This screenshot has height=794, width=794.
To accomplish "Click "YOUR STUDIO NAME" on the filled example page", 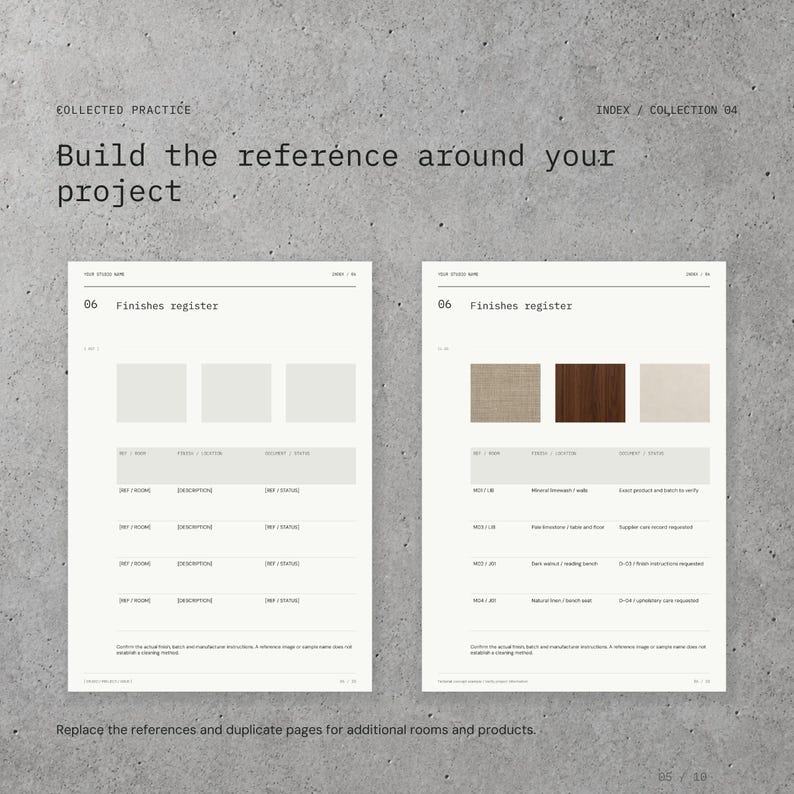I will (x=458, y=274).
